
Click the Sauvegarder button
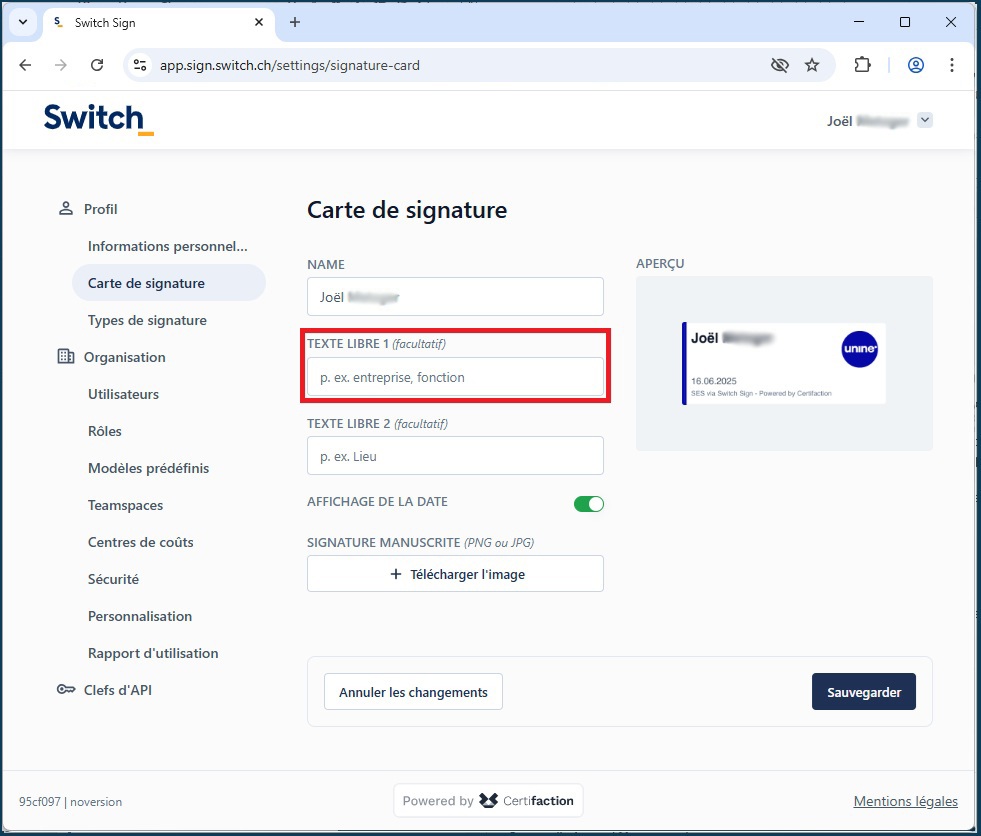(x=864, y=692)
